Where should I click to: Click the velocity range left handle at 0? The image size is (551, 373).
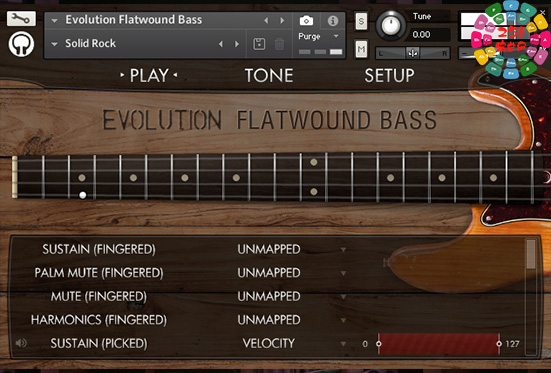[x=378, y=344]
